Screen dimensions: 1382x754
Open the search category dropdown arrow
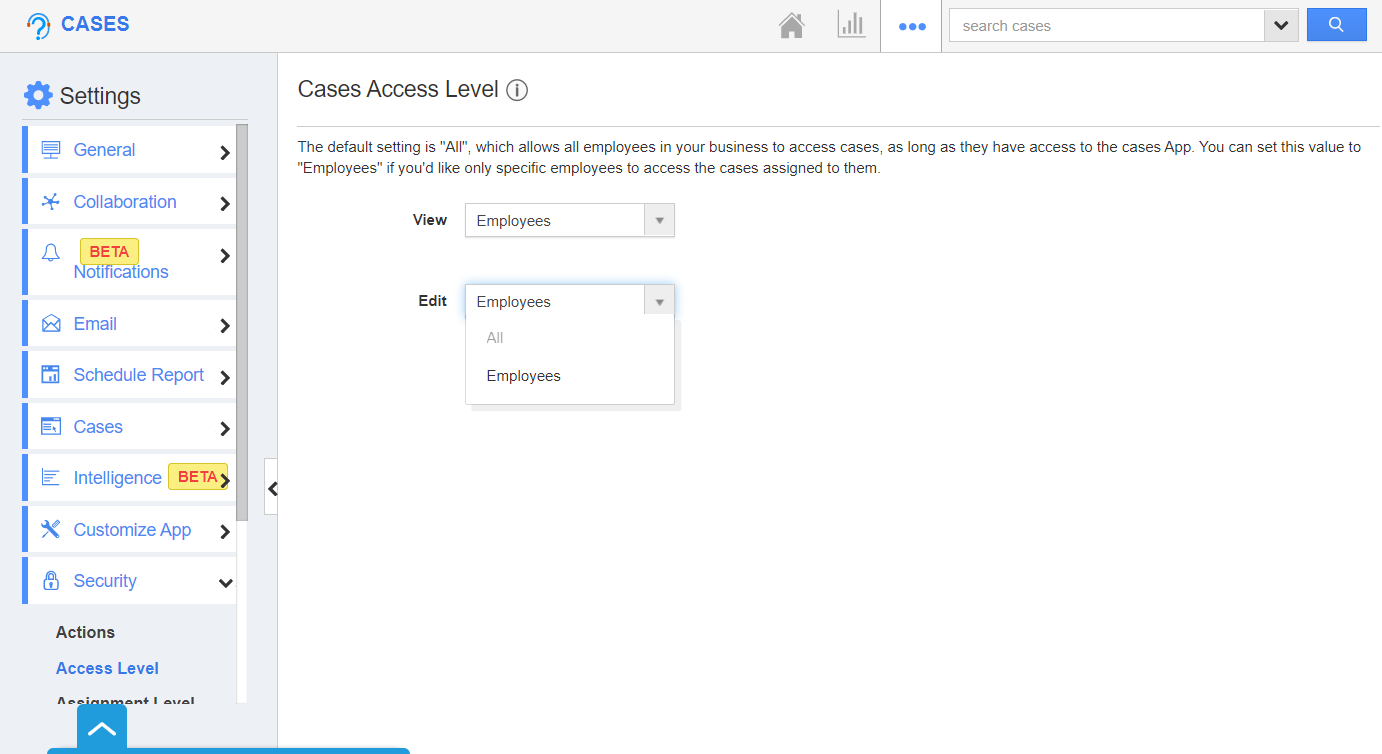coord(1281,24)
